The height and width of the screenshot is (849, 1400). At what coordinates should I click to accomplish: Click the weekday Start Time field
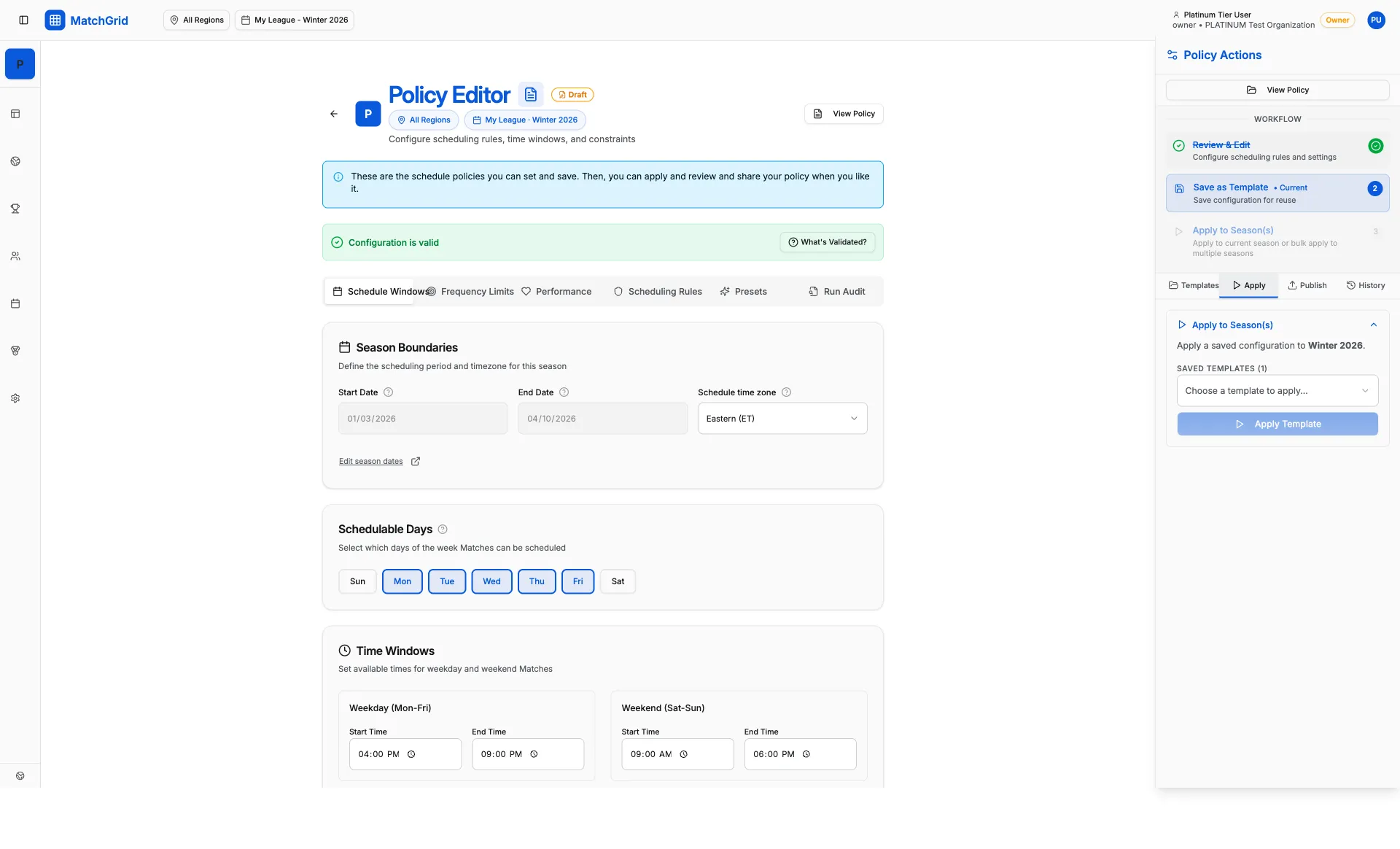click(405, 754)
